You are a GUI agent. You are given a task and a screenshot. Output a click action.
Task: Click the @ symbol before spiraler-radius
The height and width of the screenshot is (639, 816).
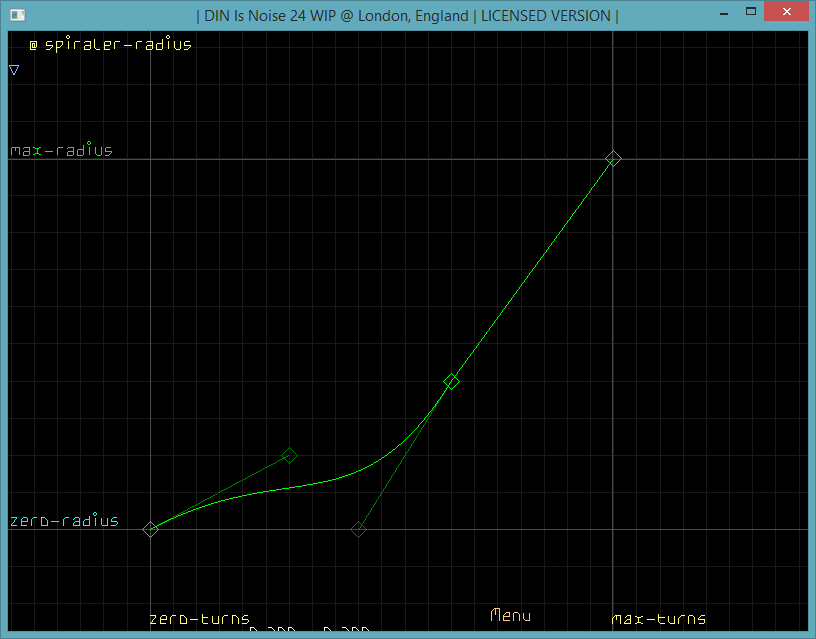point(33,45)
